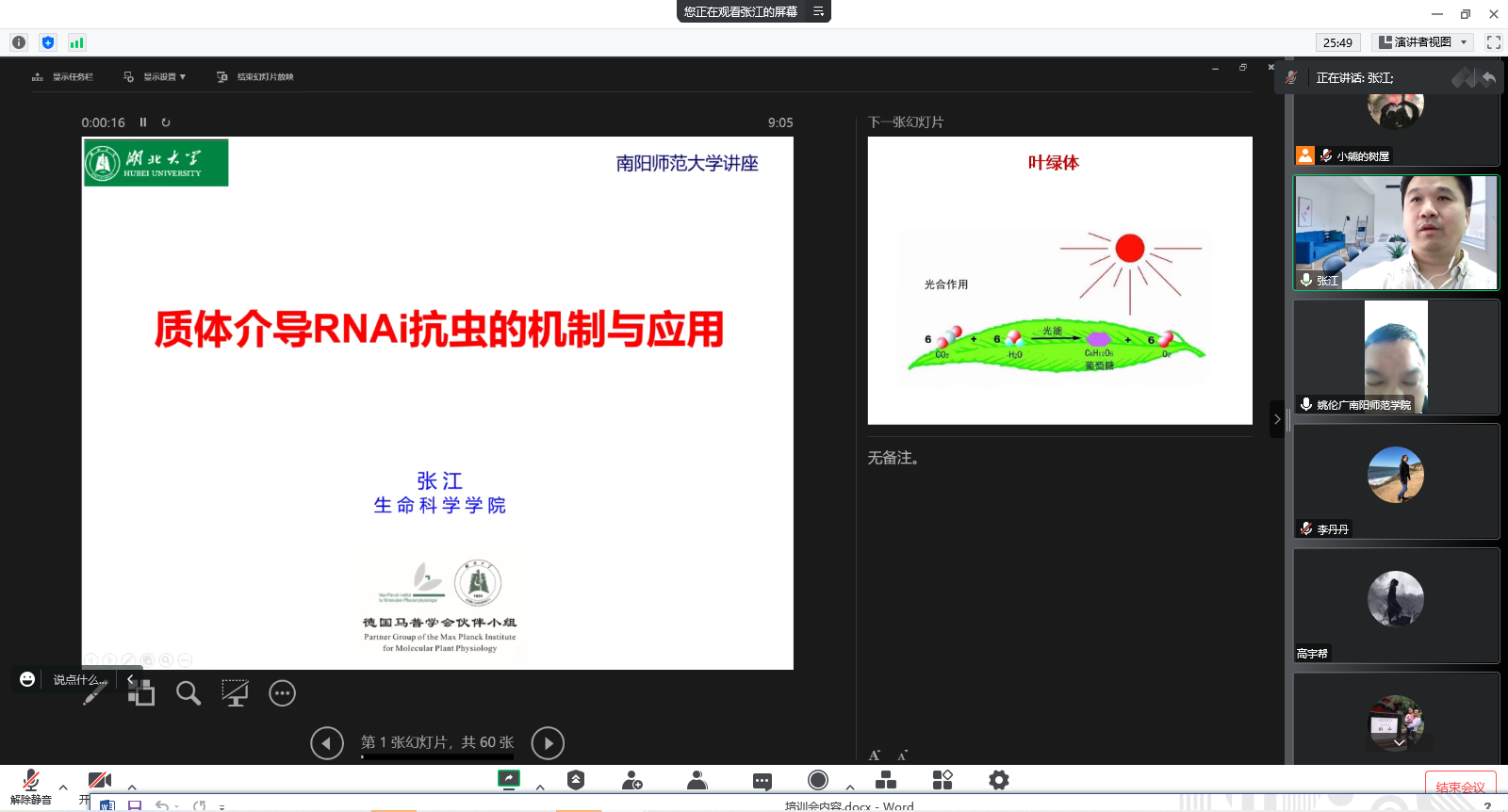The height and width of the screenshot is (812, 1508).
Task: Open meeting settings gear icon
Action: (x=998, y=780)
